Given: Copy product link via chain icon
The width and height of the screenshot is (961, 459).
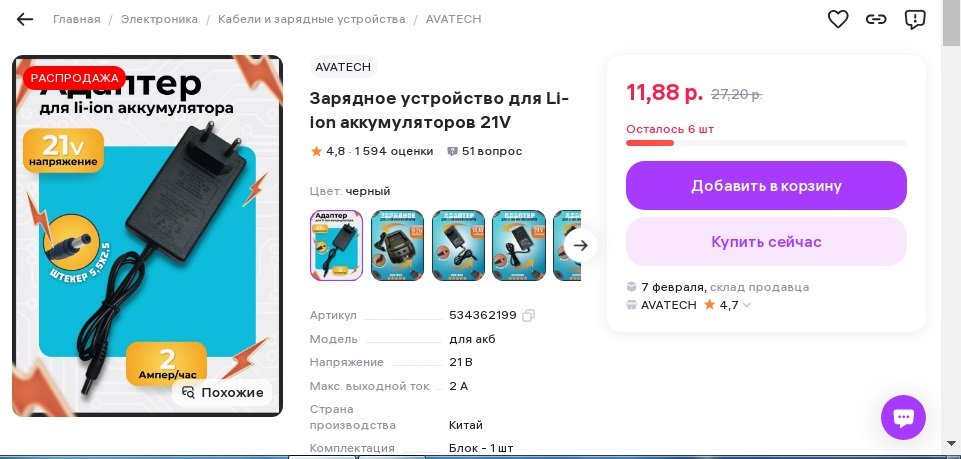Looking at the screenshot, I should [x=876, y=19].
